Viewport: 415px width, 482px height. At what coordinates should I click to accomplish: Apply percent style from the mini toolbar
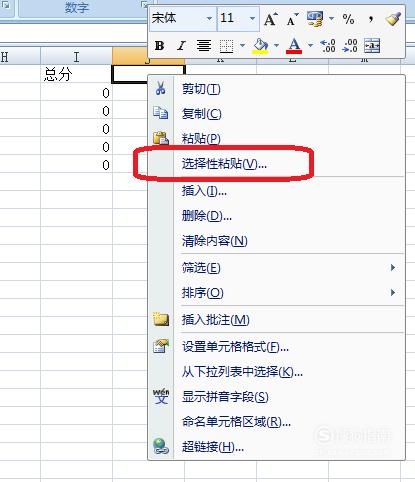pos(348,19)
